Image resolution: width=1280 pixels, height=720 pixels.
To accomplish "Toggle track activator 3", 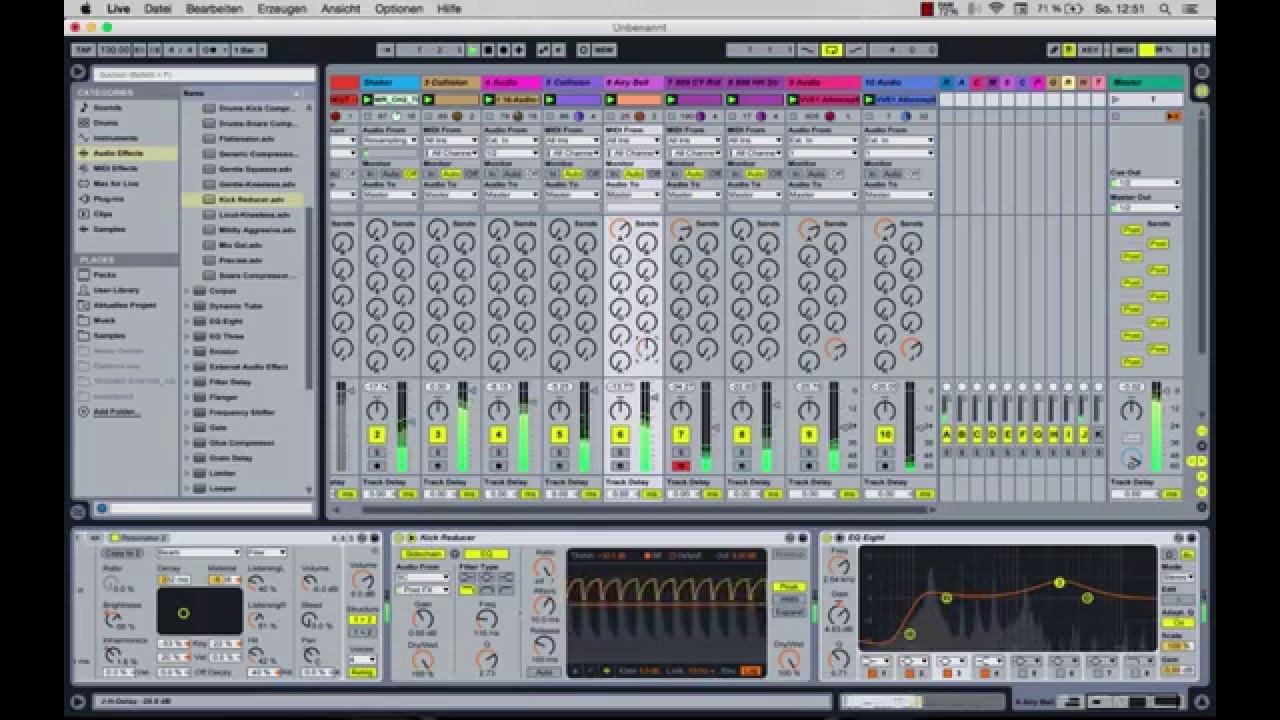I will (x=438, y=435).
